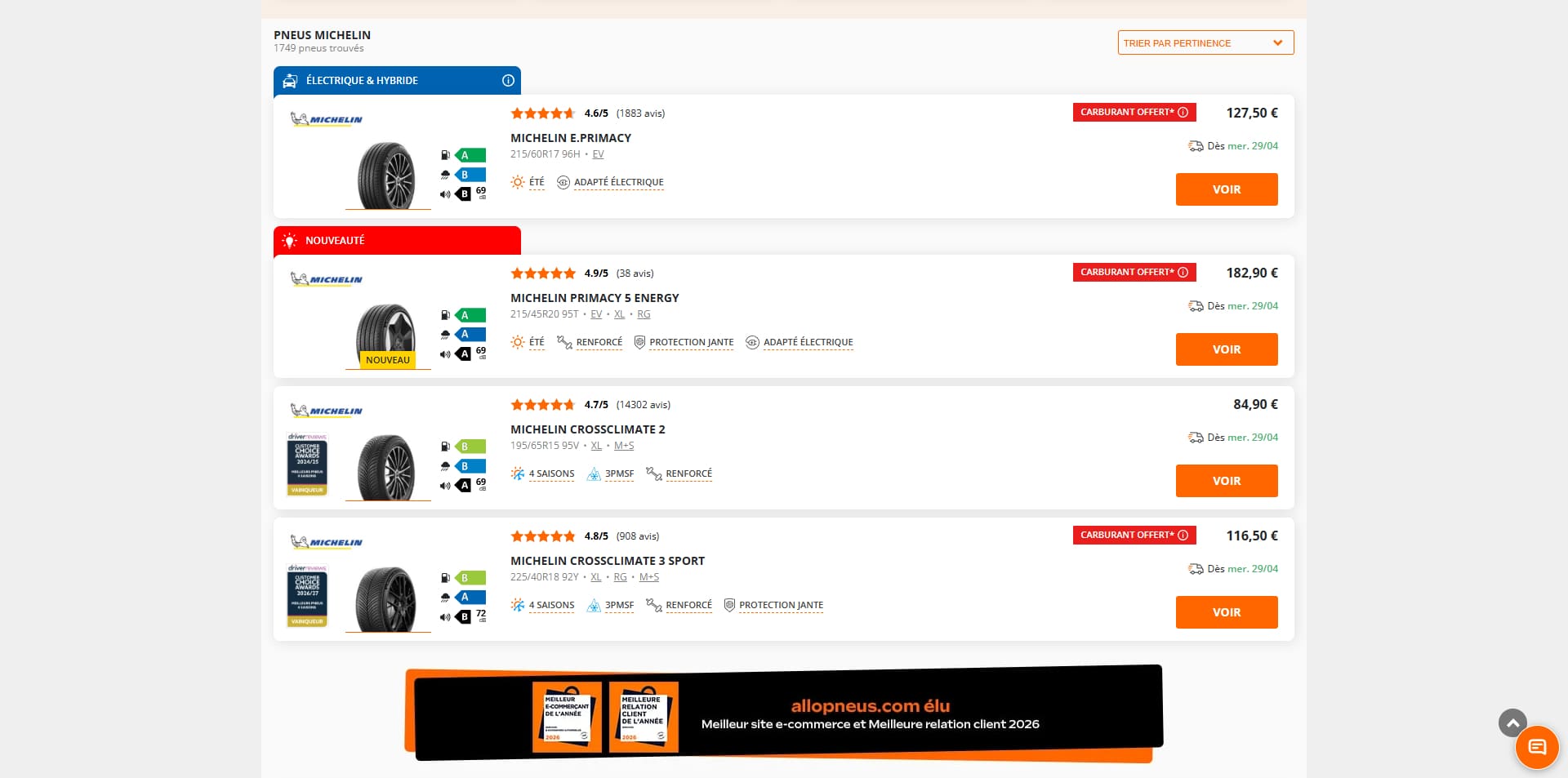Click the Carburant offert info icon for E.Primacy
The image size is (1568, 778).
click(x=1183, y=113)
